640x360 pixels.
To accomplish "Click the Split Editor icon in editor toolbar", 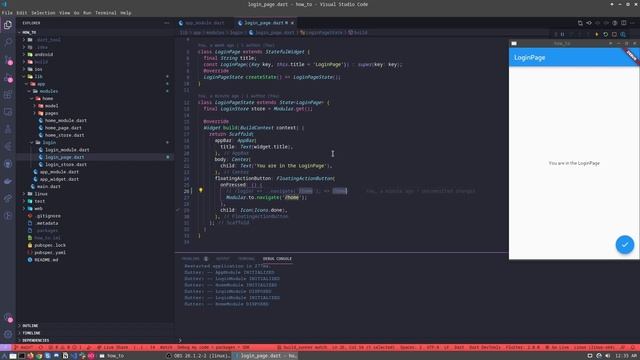I will click(624, 23).
